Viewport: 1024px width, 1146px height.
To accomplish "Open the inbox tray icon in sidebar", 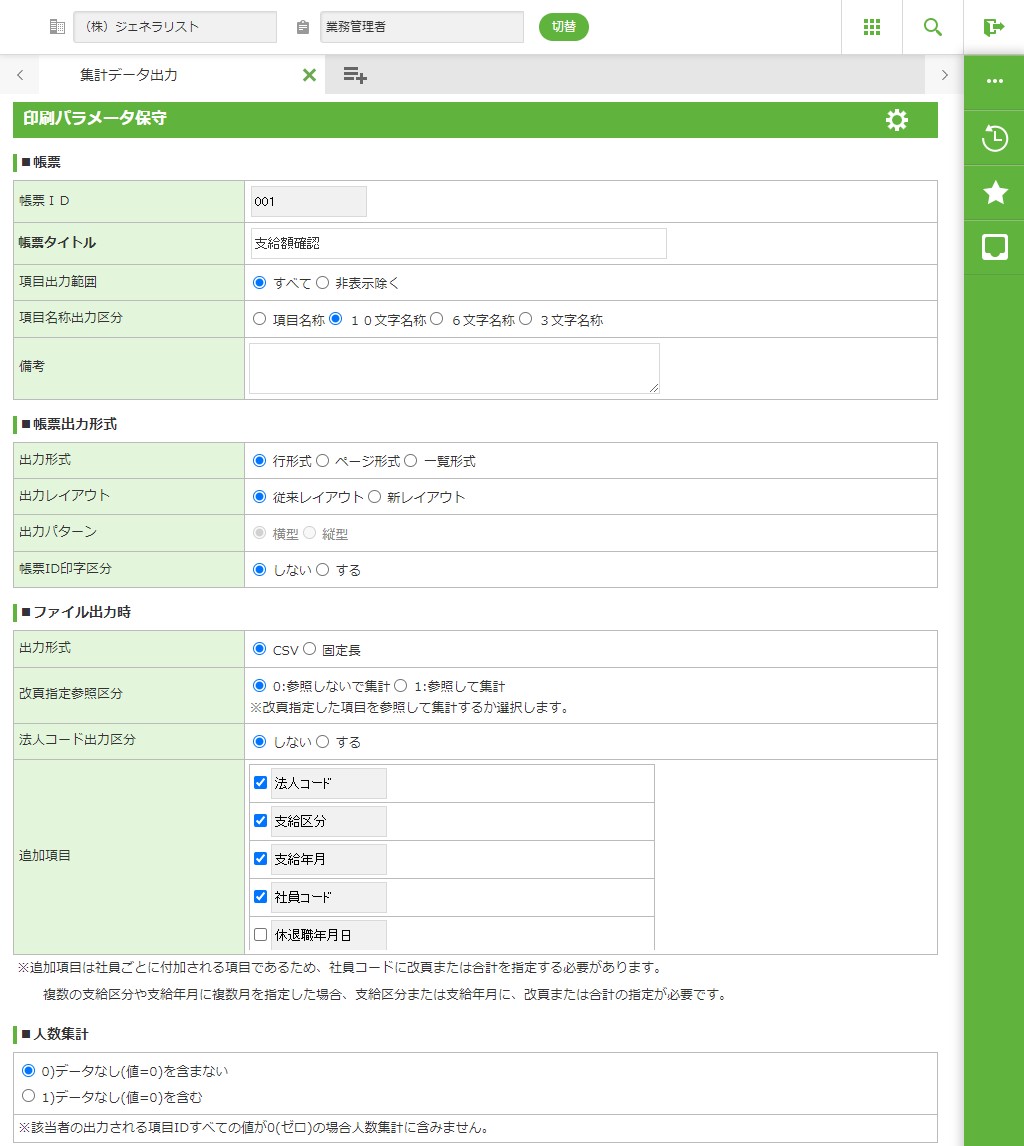I will (995, 247).
